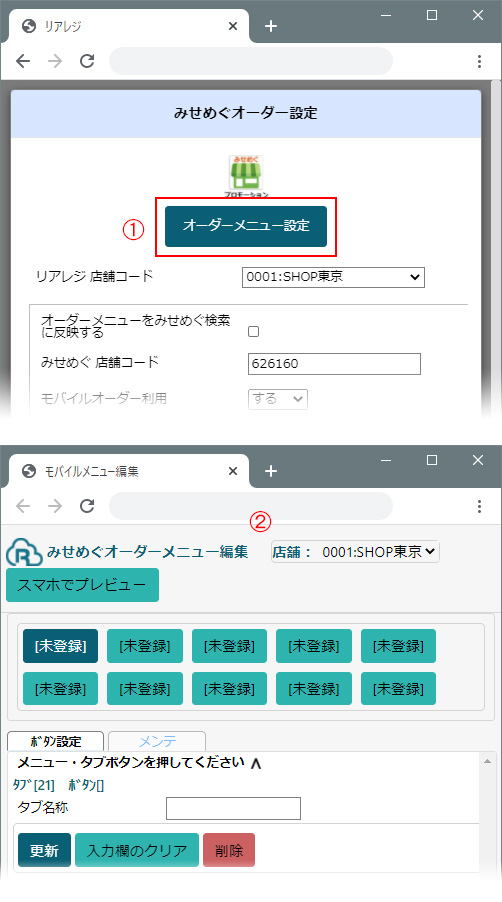Open new tab in モバイルメニュー編集 window
Image resolution: width=502 pixels, height=902 pixels.
271,472
